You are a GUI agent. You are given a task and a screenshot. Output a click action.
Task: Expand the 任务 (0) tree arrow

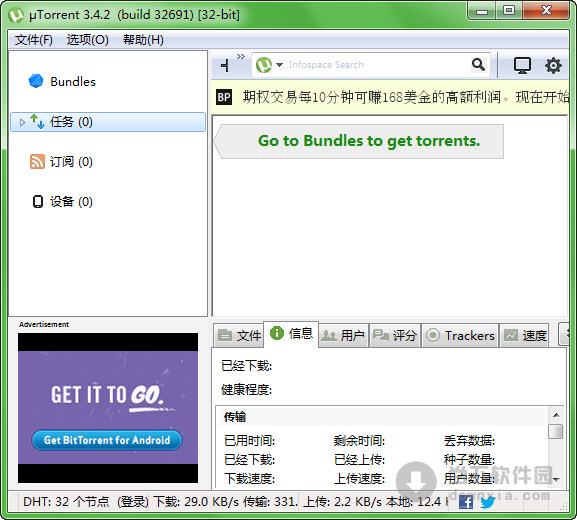tap(22, 122)
